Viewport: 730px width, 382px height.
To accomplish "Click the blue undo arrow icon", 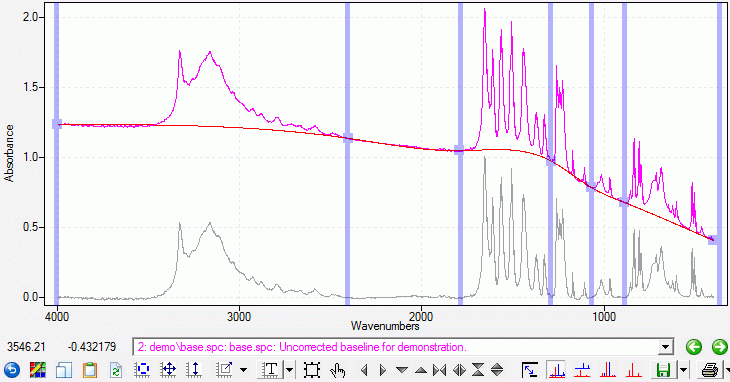I will click(x=12, y=370).
